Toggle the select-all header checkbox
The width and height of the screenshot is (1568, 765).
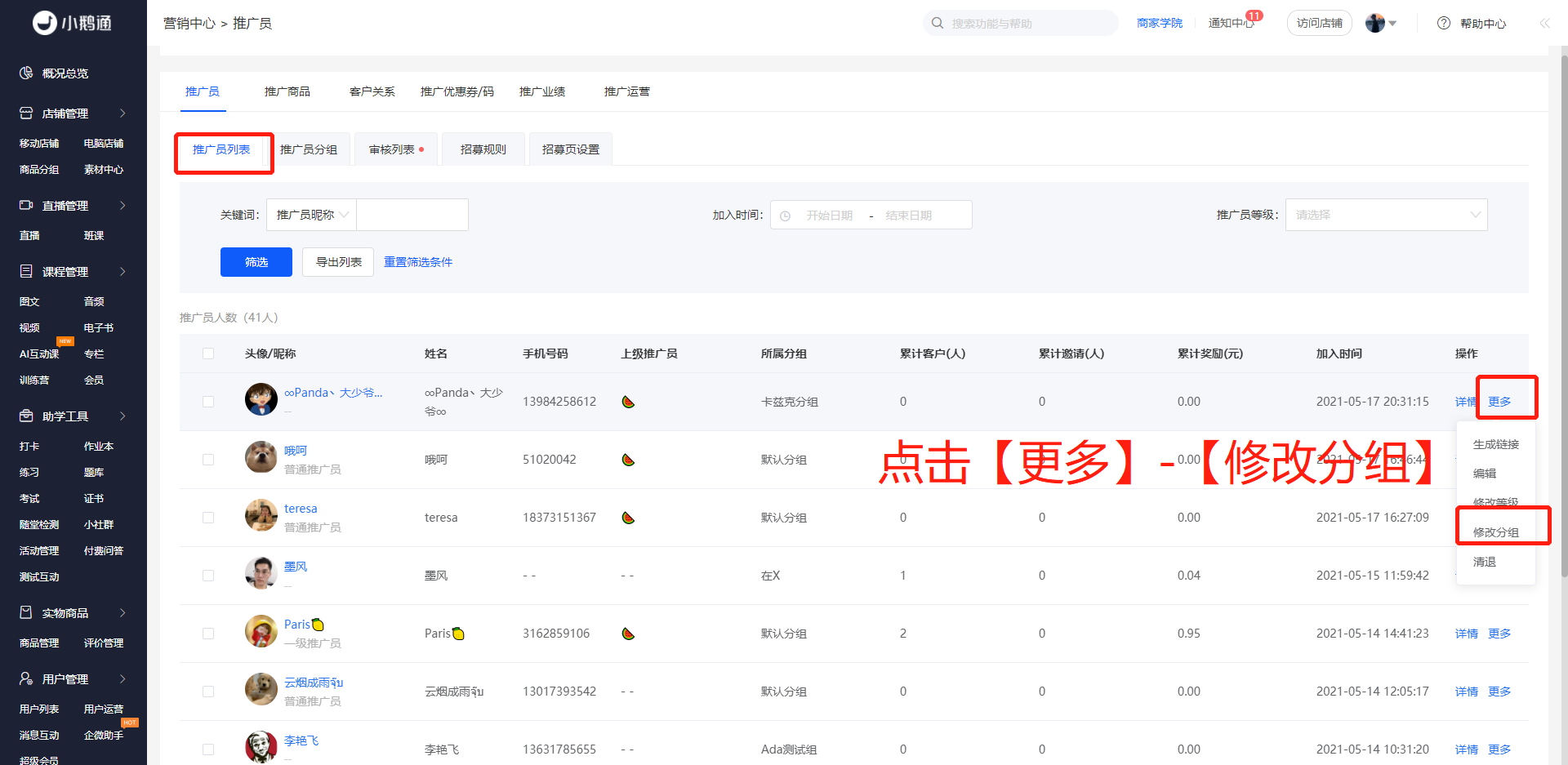coord(208,354)
